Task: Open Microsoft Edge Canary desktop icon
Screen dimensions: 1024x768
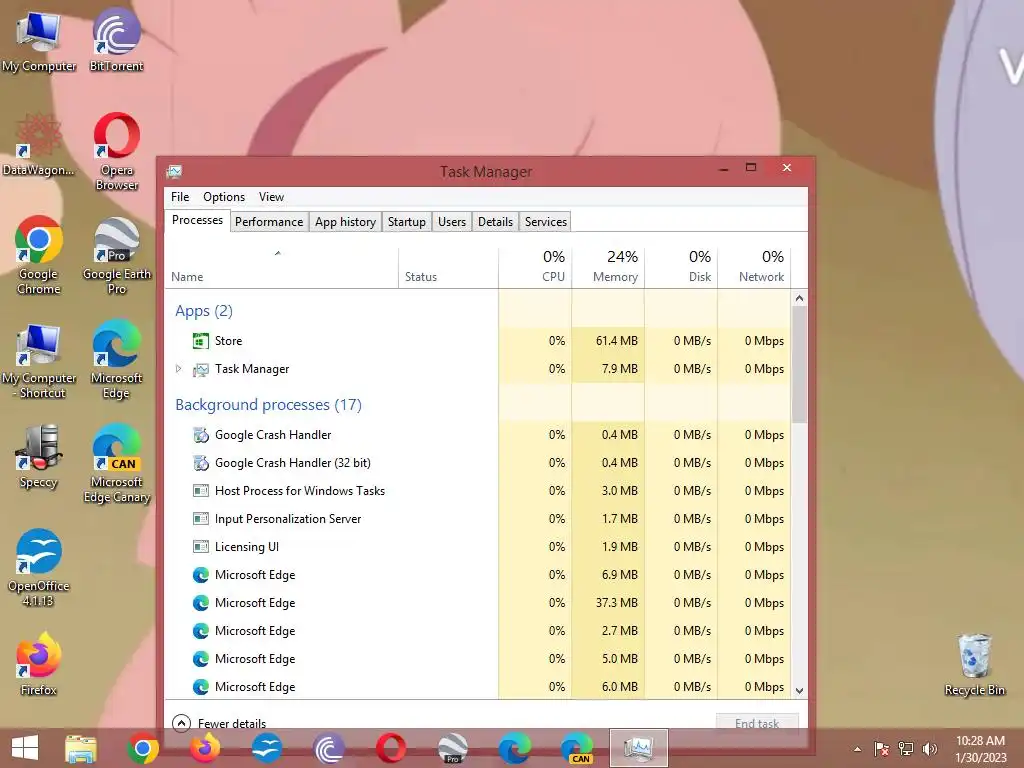Action: tap(116, 464)
